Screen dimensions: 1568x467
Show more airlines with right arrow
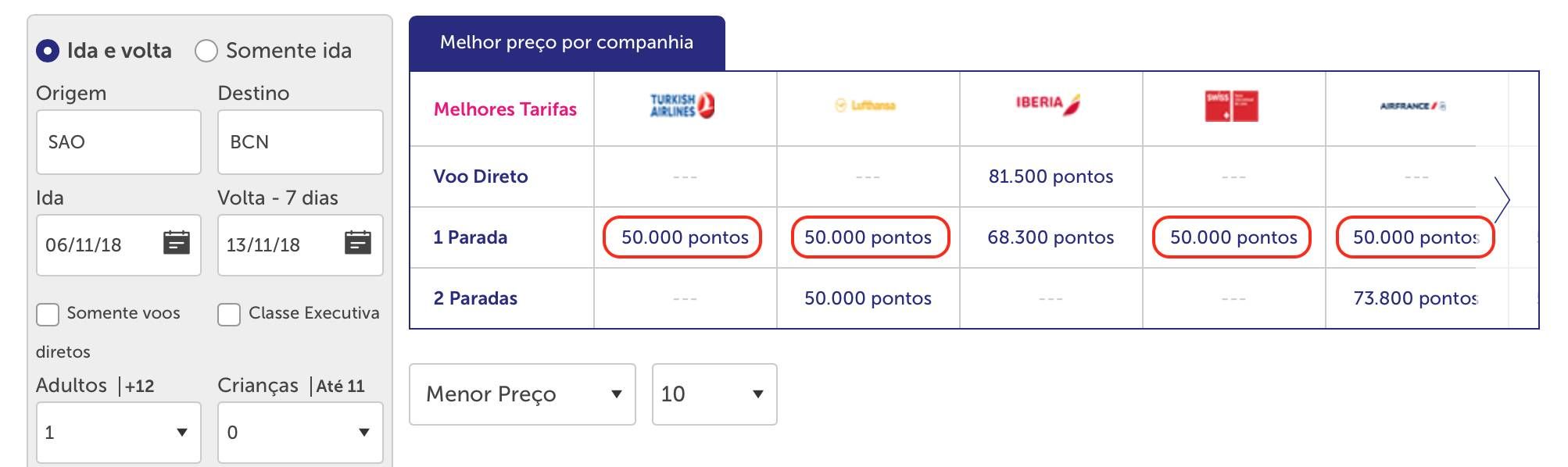pos(1502,200)
